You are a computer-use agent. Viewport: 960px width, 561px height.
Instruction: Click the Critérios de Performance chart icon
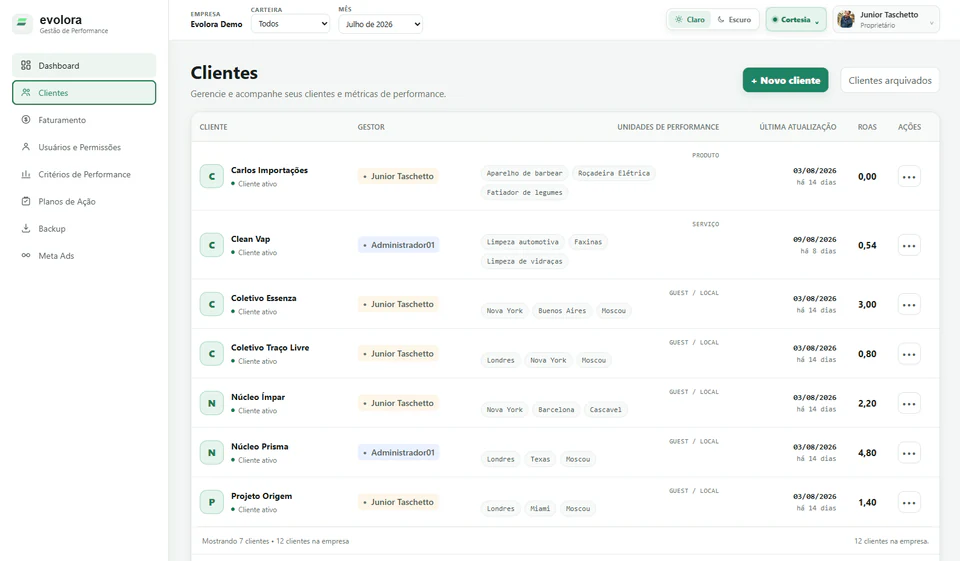(x=26, y=175)
